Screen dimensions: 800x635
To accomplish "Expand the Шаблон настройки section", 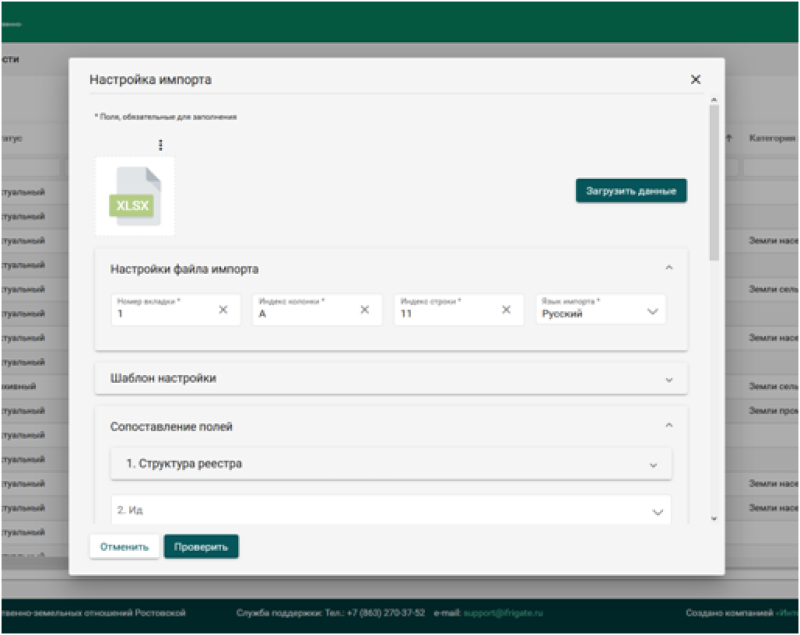I will point(669,379).
